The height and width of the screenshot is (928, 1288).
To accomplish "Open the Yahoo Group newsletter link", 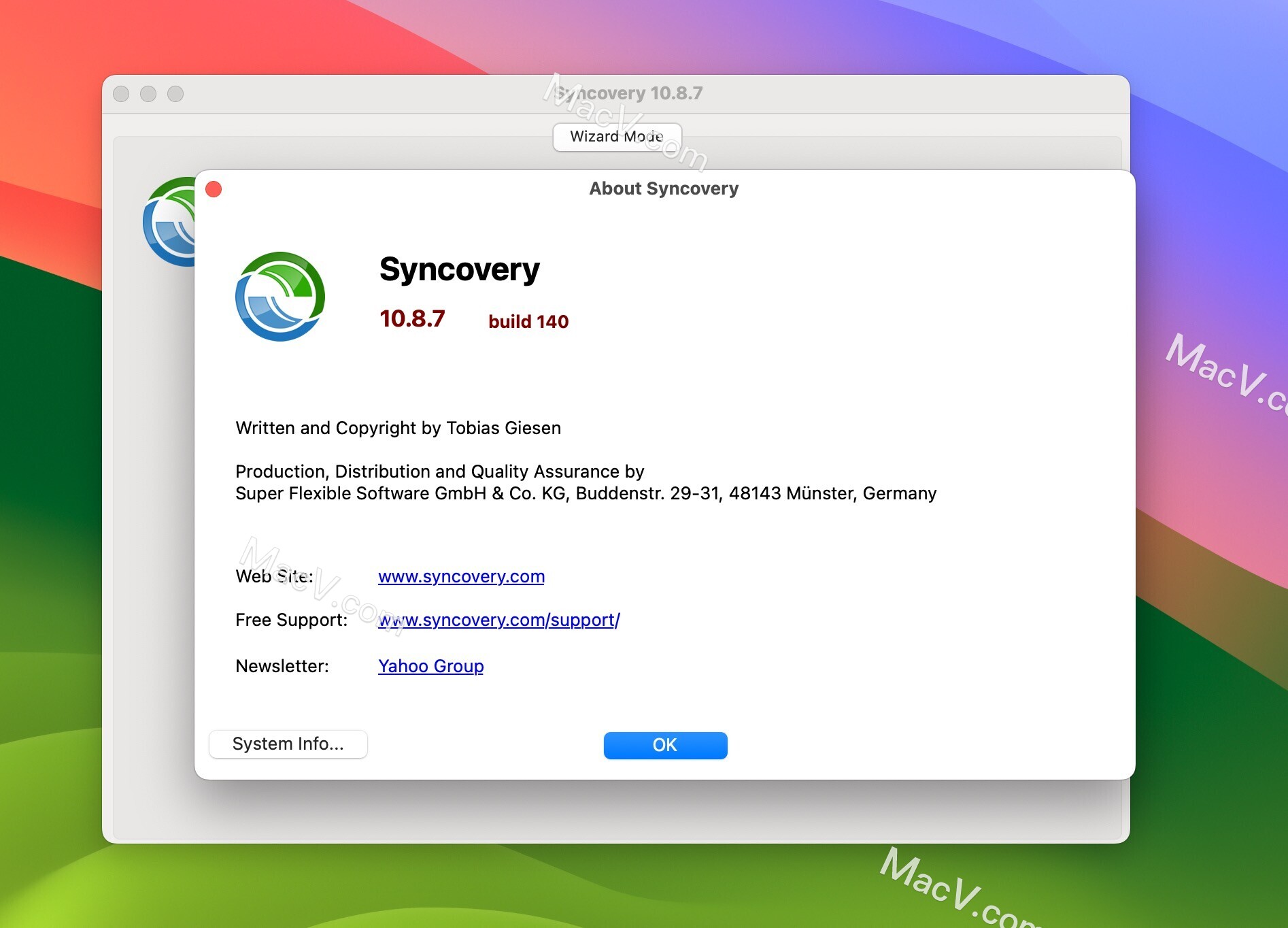I will tap(430, 666).
